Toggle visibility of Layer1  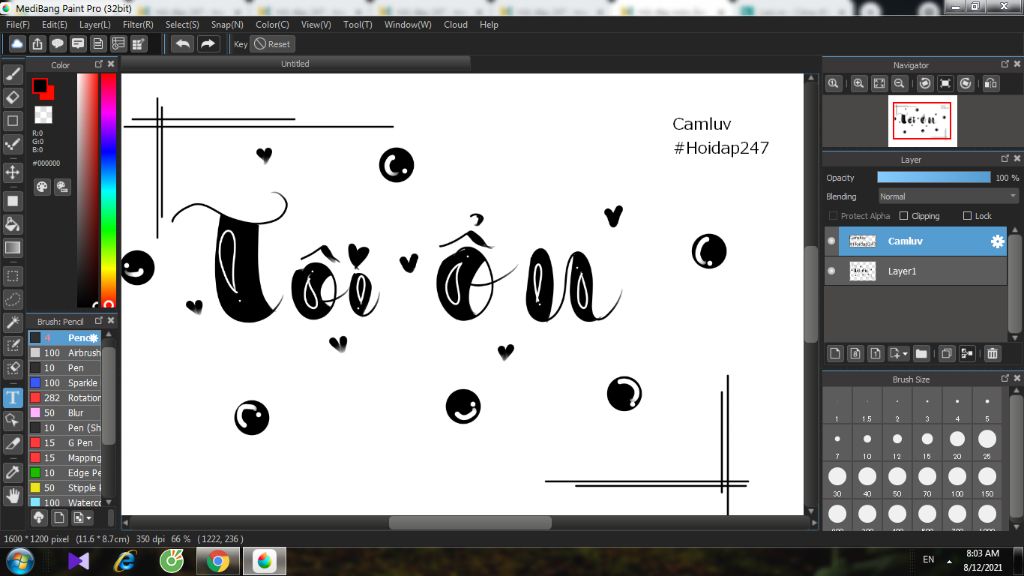click(x=831, y=271)
